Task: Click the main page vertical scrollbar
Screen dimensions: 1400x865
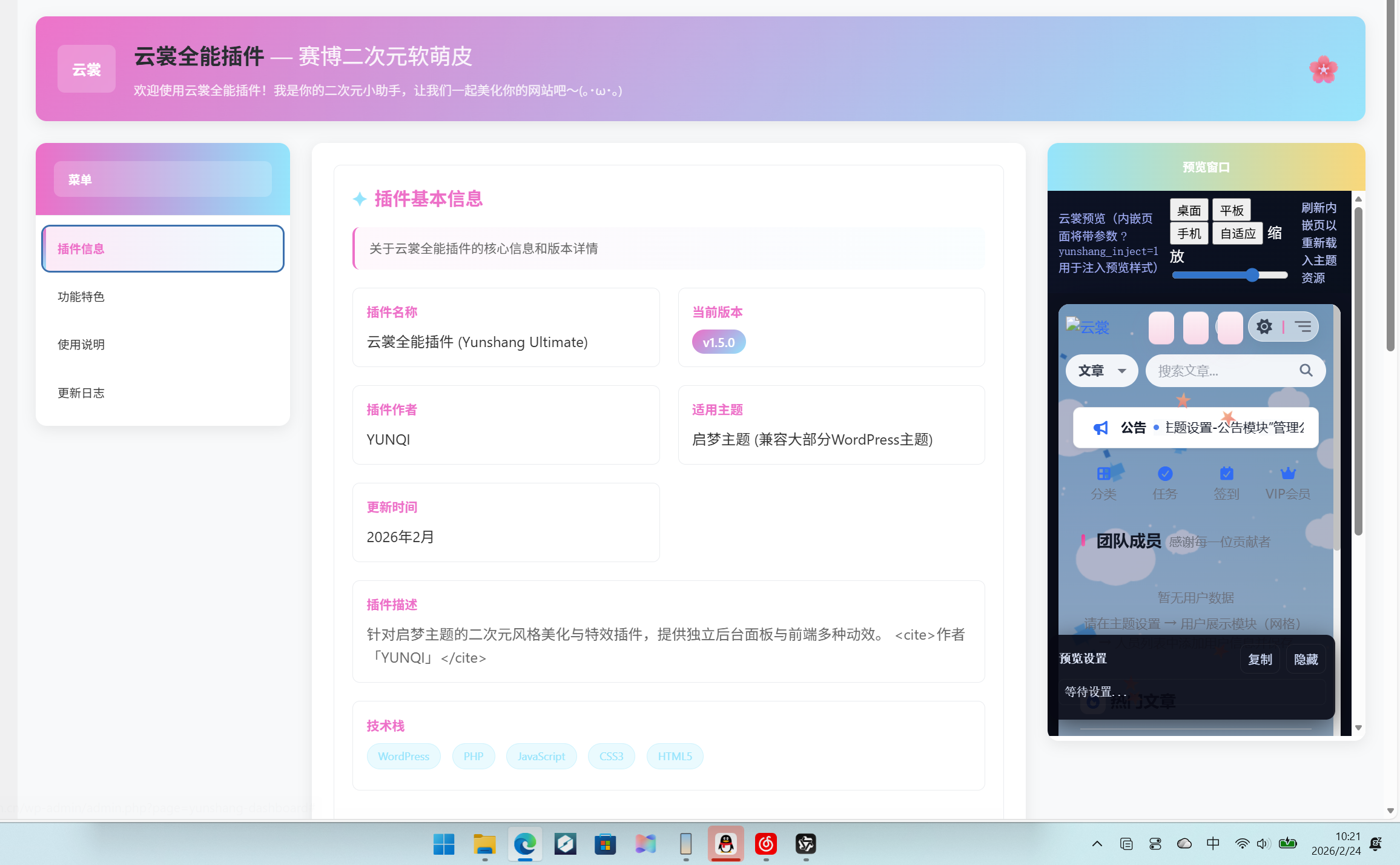Action: coord(1390,176)
